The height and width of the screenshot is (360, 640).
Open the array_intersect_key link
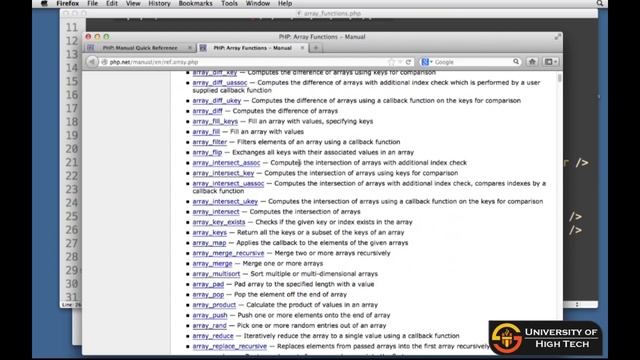pos(223,173)
